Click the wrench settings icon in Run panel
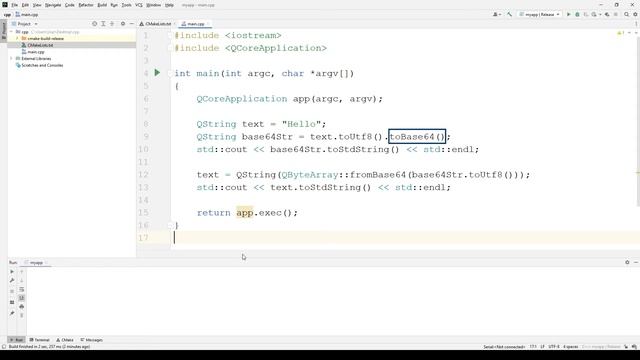 [12, 281]
